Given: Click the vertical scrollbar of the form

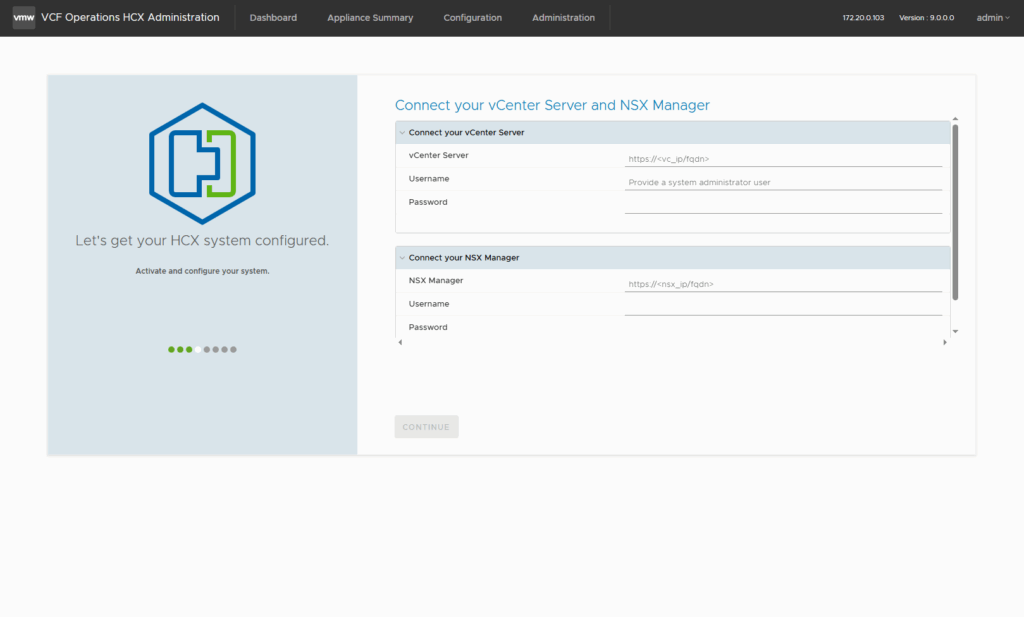Looking at the screenshot, I should point(955,210).
